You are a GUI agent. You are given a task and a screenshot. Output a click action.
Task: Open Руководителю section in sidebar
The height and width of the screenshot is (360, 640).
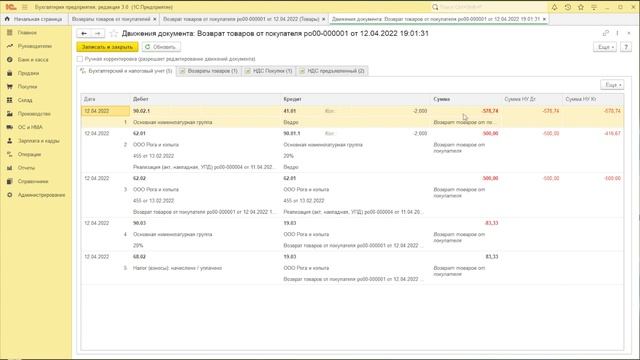coord(34,46)
